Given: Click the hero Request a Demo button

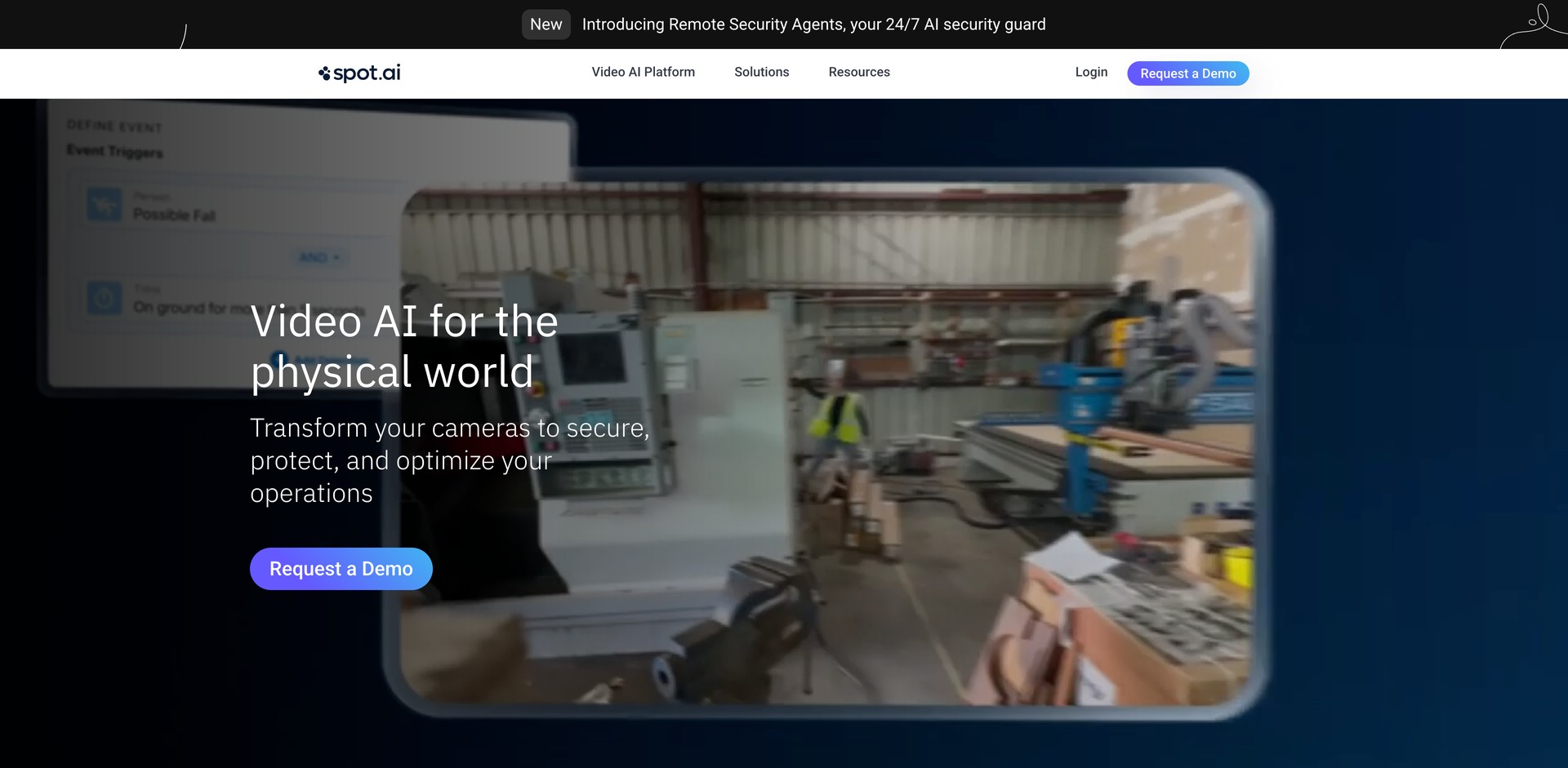Looking at the screenshot, I should tap(341, 569).
